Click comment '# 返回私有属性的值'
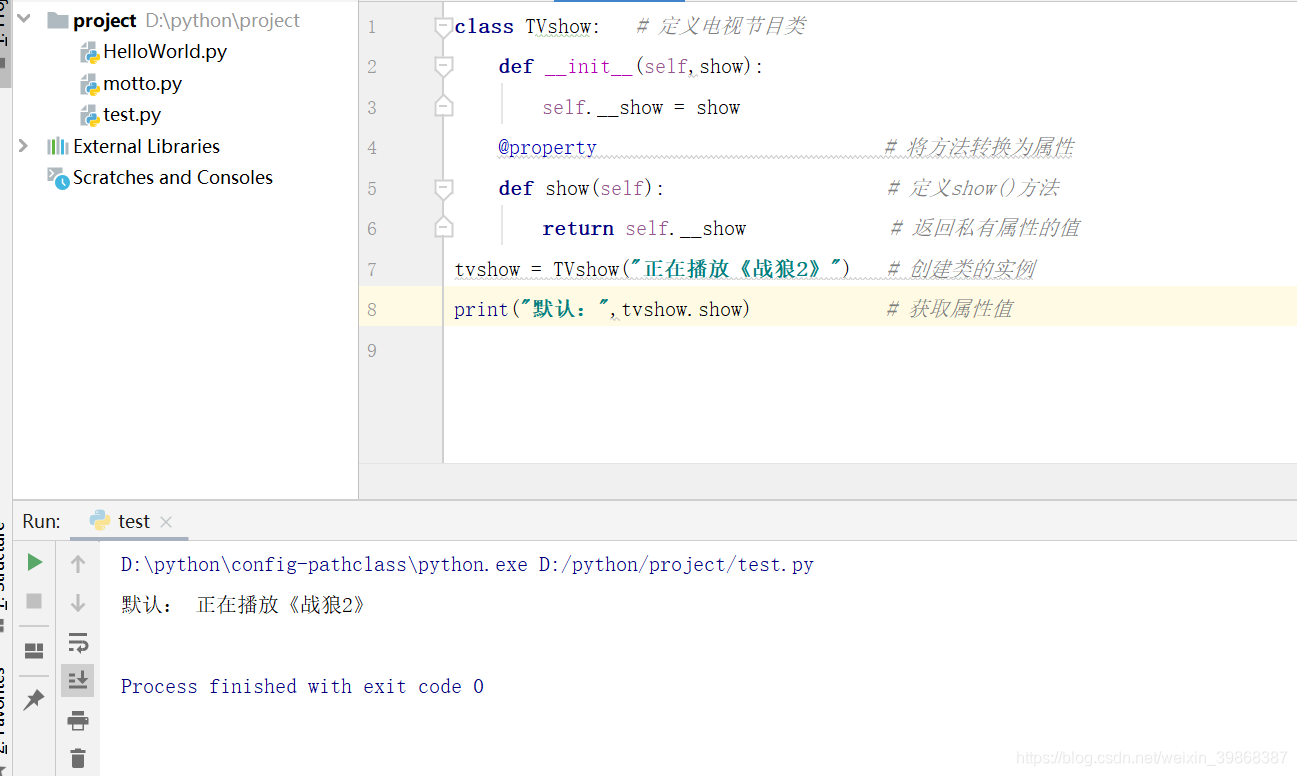The height and width of the screenshot is (776, 1297). [x=984, y=228]
